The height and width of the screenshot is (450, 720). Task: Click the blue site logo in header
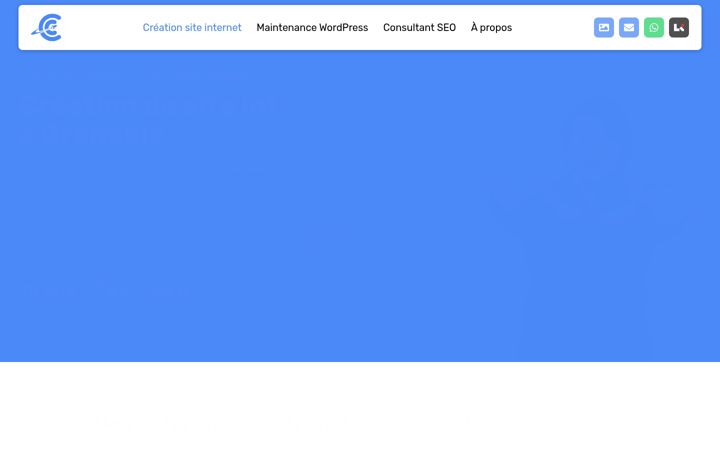[x=46, y=28]
